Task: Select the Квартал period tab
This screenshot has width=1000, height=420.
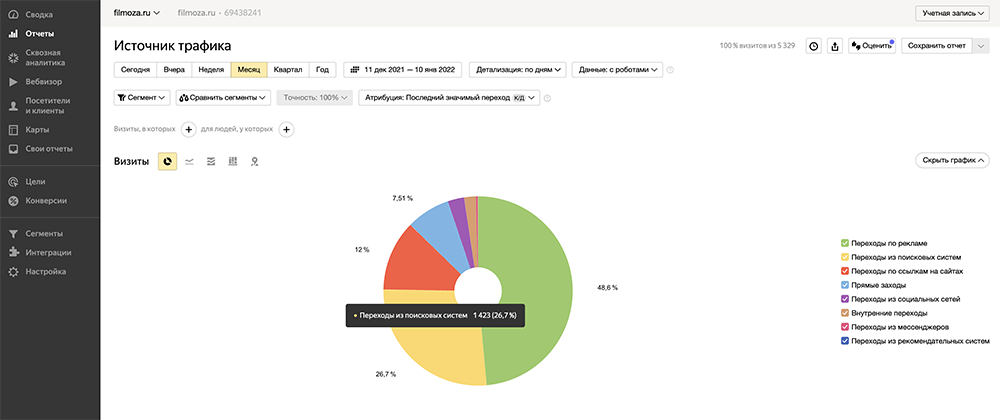Action: tap(288, 70)
